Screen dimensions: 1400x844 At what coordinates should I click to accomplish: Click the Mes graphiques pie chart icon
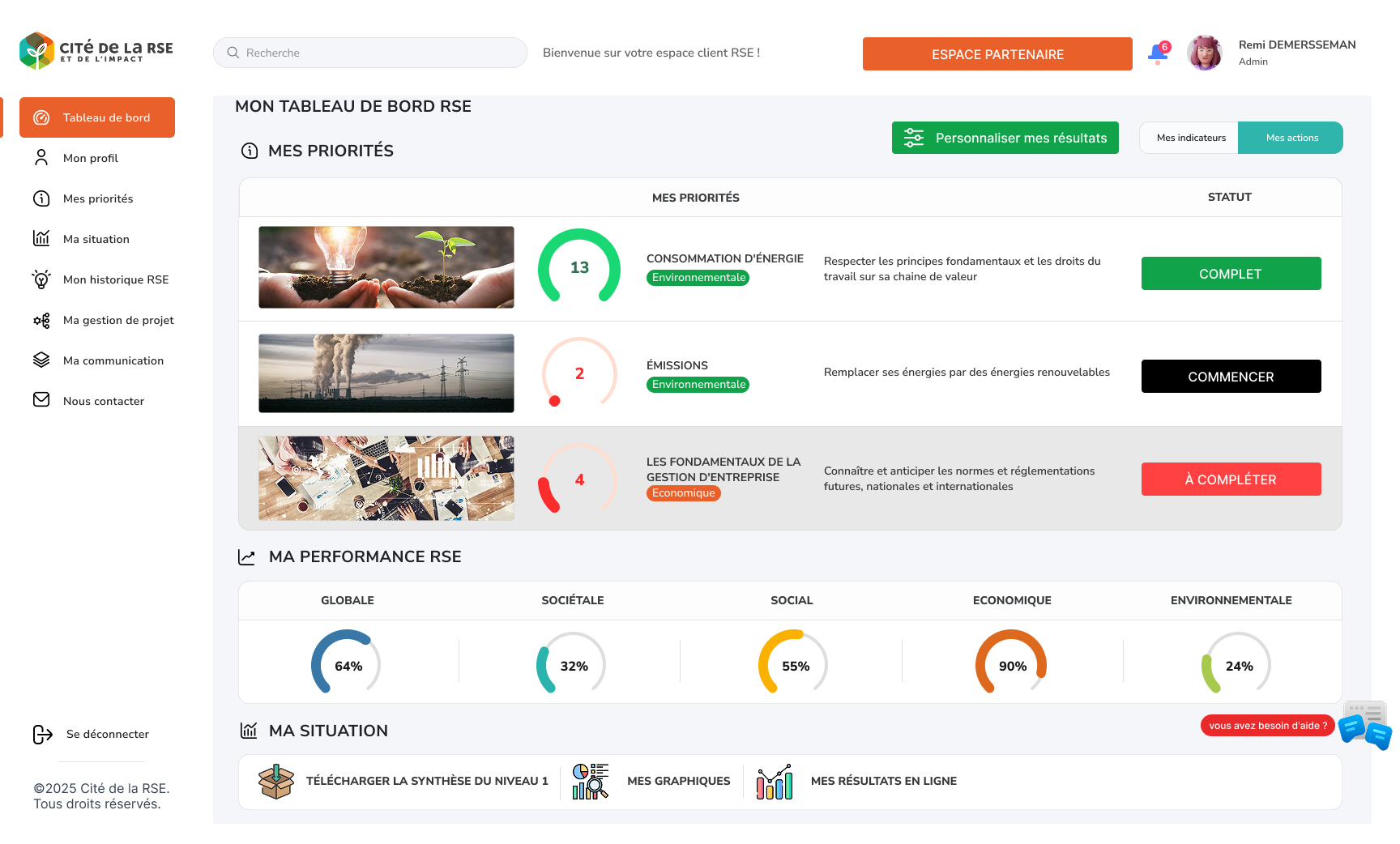(590, 781)
